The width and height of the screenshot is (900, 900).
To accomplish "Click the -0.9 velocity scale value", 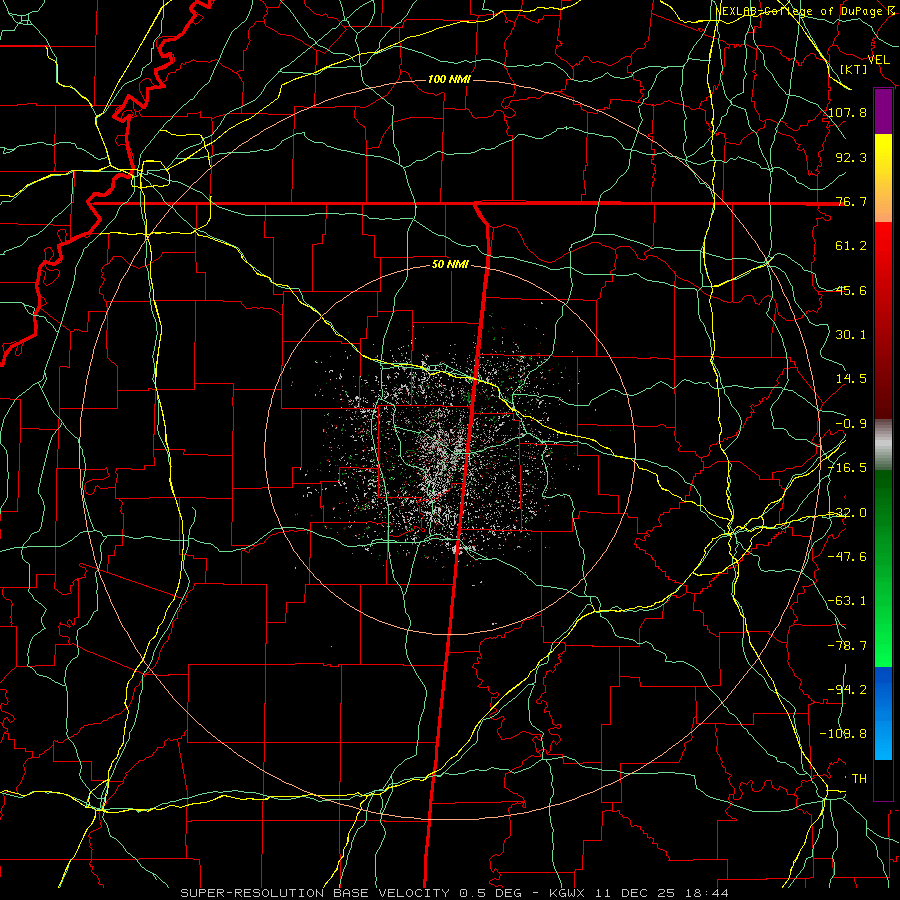I will (851, 424).
